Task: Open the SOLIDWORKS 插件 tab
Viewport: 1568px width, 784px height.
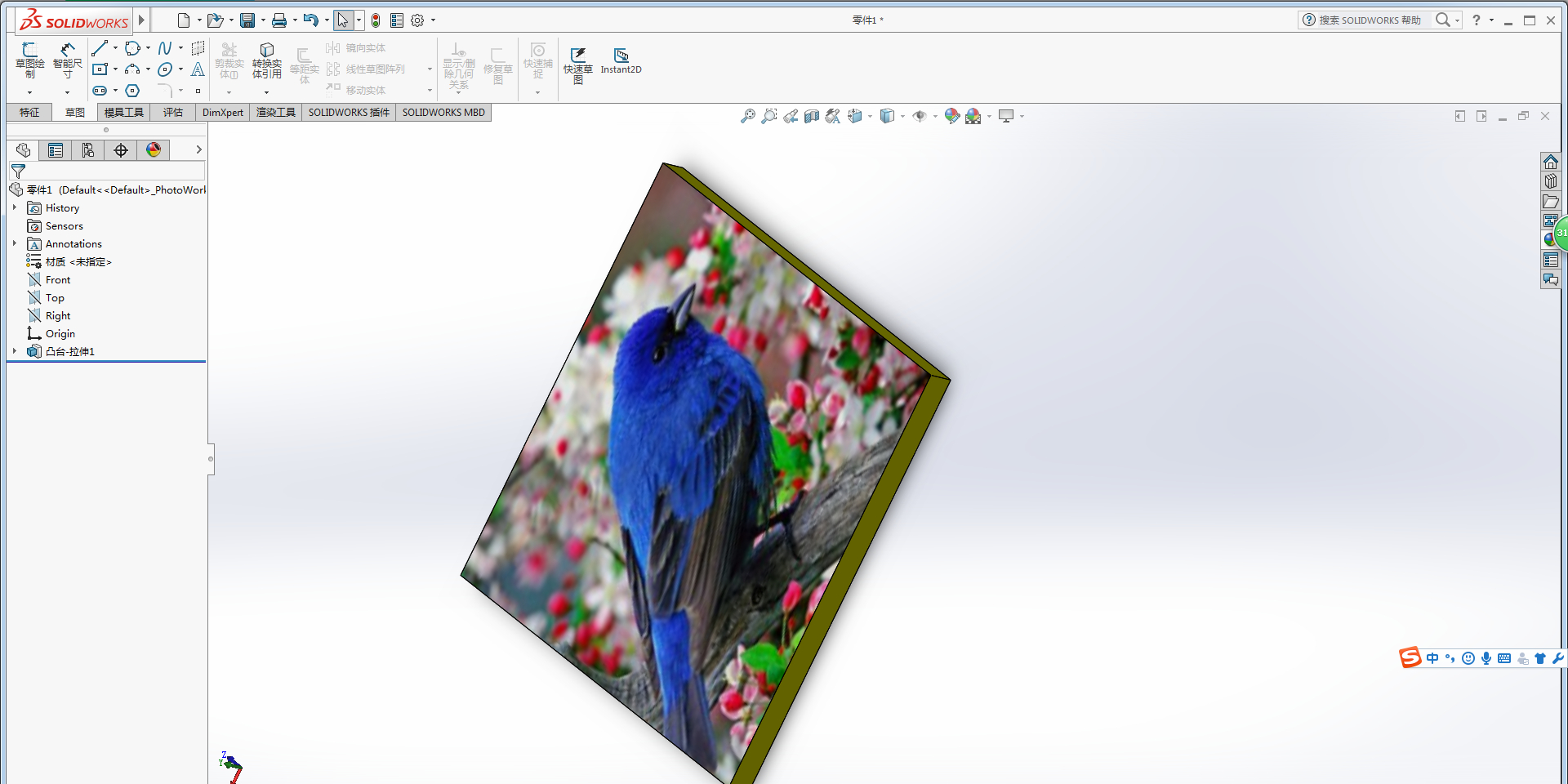Action: [x=349, y=113]
